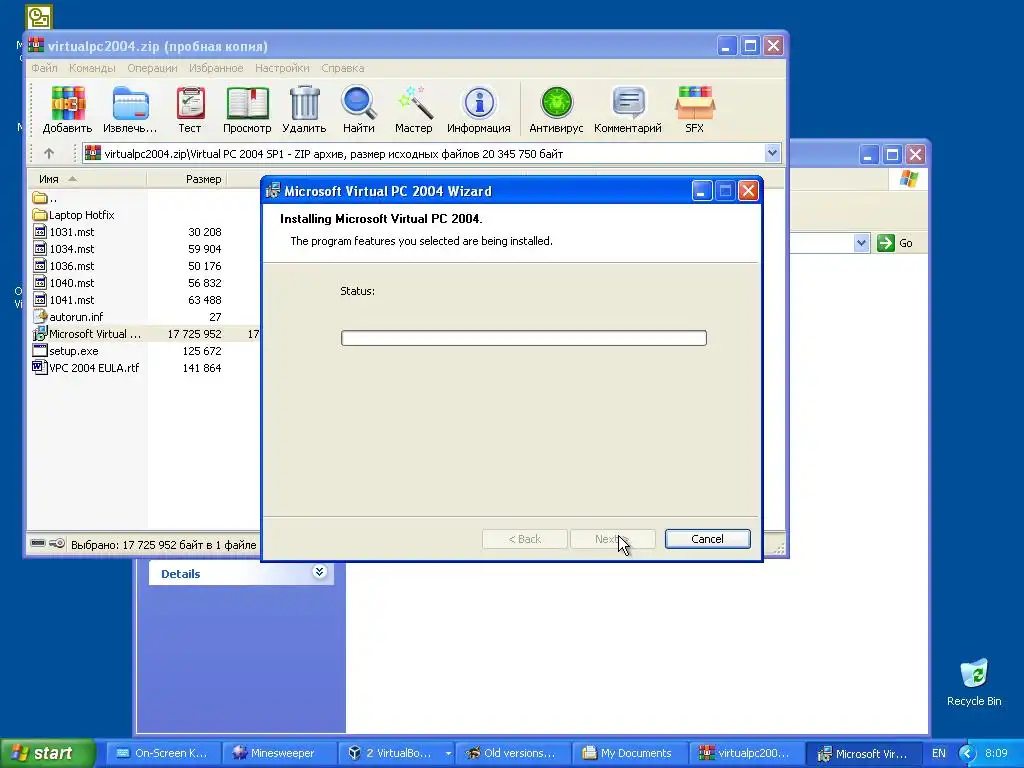Click the key icon in WinRAR status bar
1024x768 pixels.
pos(57,543)
